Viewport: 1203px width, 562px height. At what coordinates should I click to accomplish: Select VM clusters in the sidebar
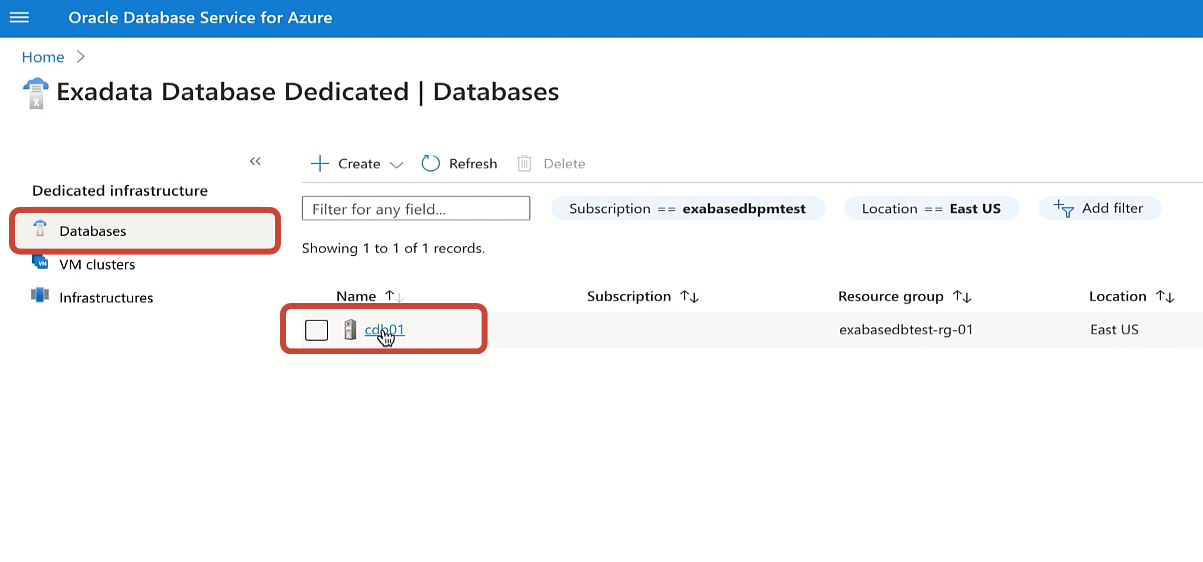click(x=97, y=264)
